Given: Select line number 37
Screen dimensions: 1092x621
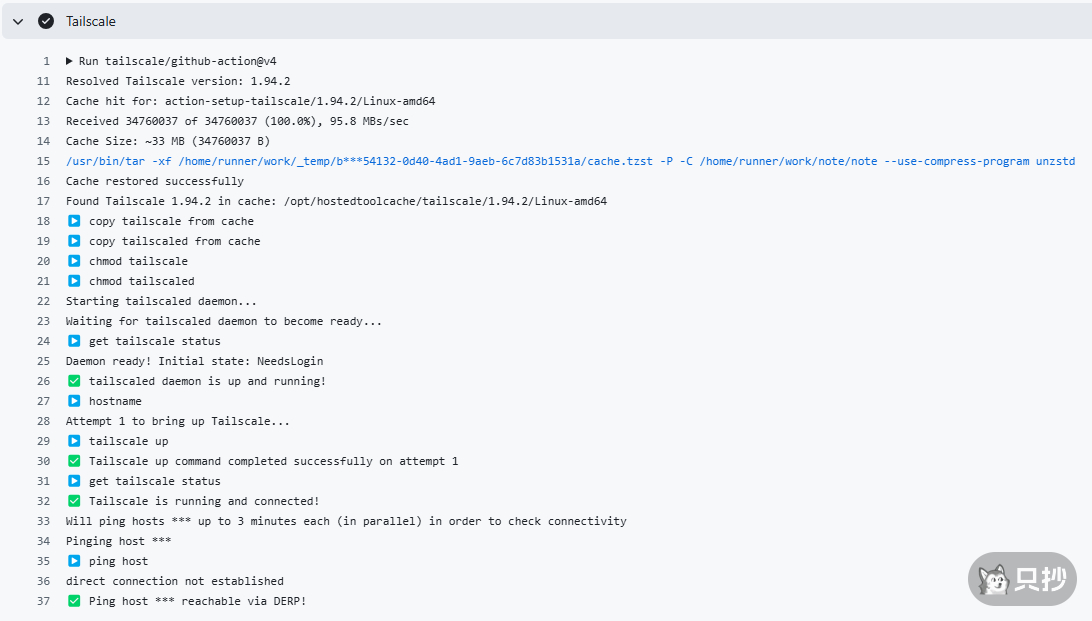Looking at the screenshot, I should [x=43, y=602].
